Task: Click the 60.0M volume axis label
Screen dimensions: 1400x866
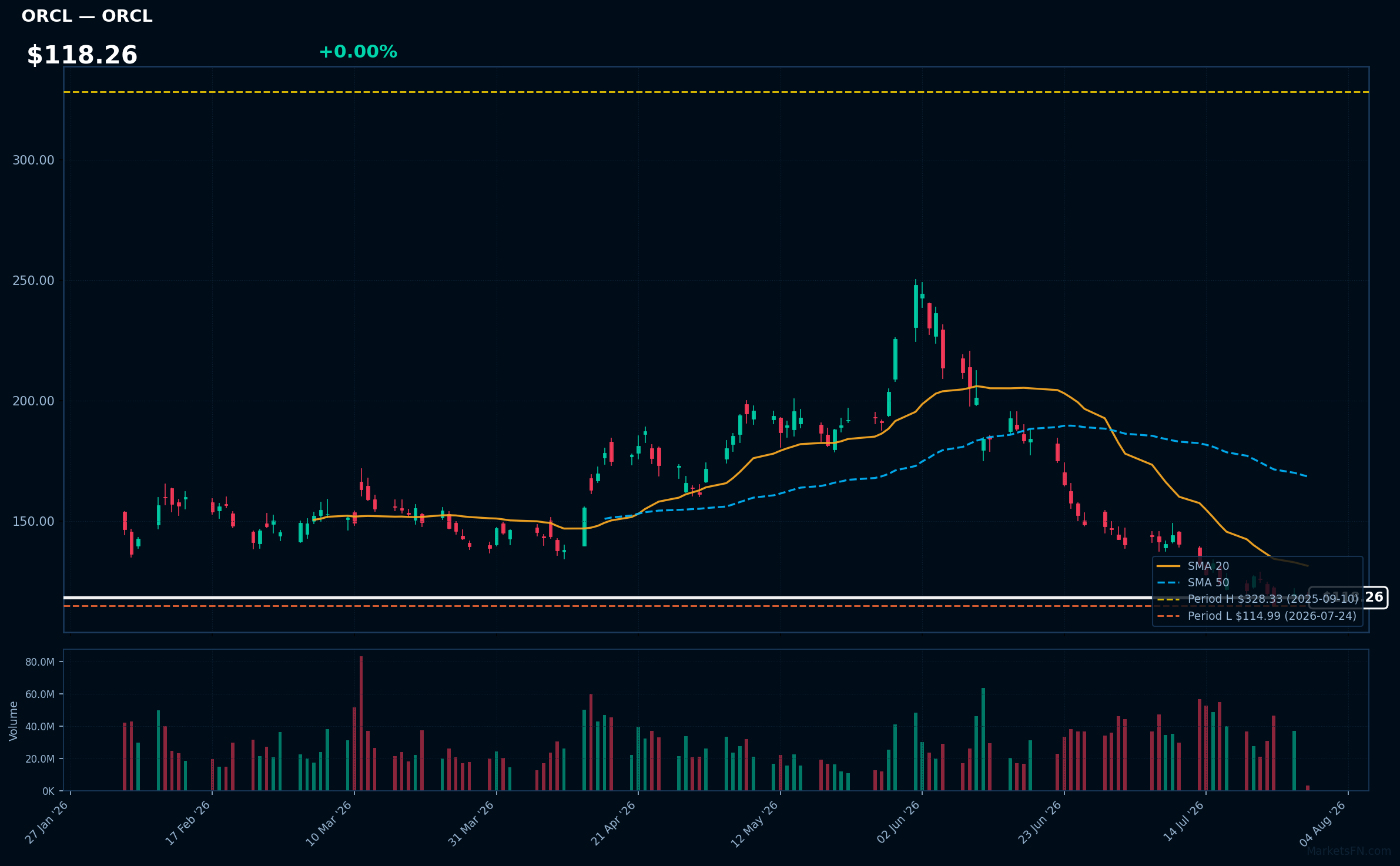Action: (x=40, y=694)
